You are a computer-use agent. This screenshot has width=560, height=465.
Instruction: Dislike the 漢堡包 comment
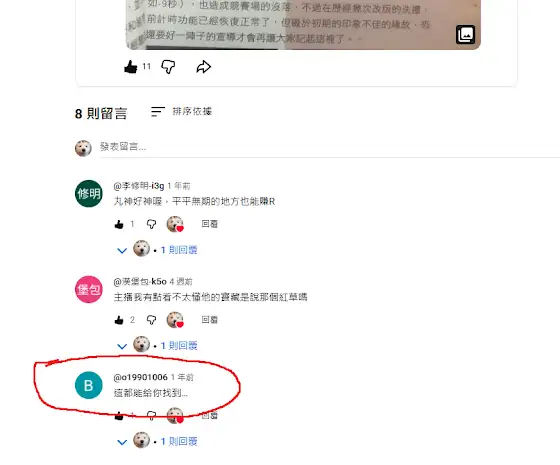pos(151,320)
